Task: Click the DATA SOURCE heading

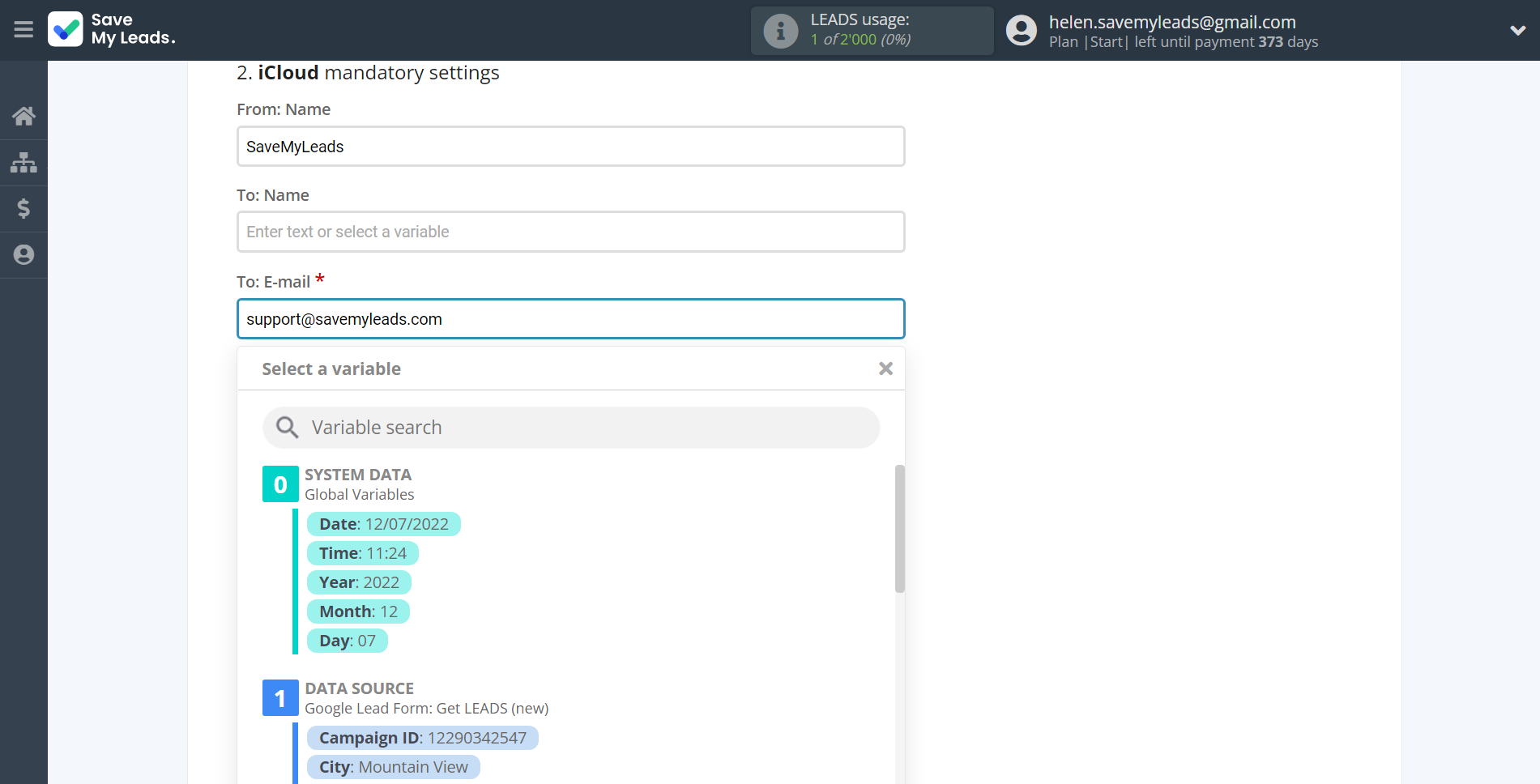Action: click(360, 688)
